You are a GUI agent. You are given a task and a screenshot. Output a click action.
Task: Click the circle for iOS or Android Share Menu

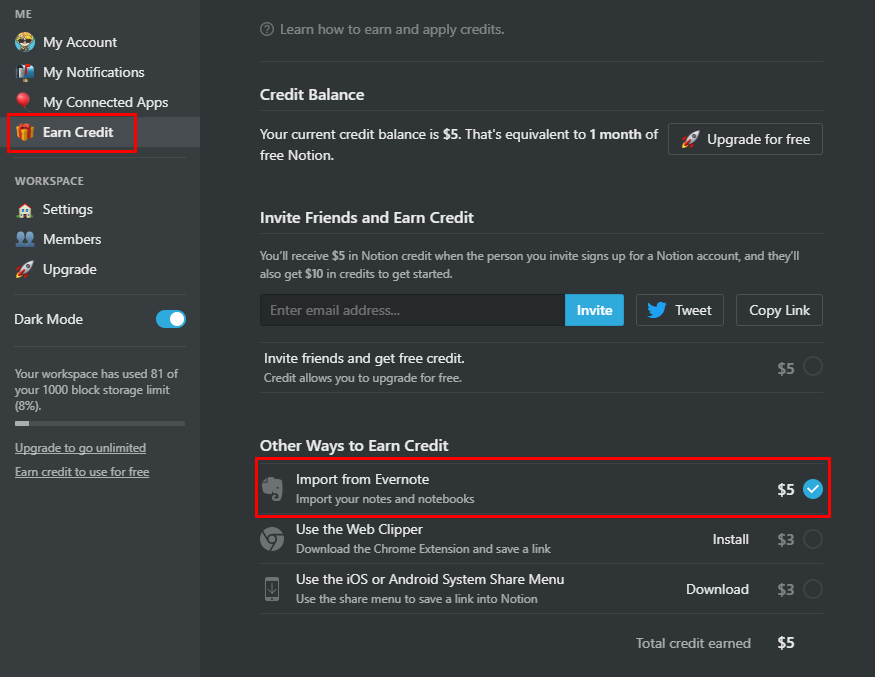(812, 589)
